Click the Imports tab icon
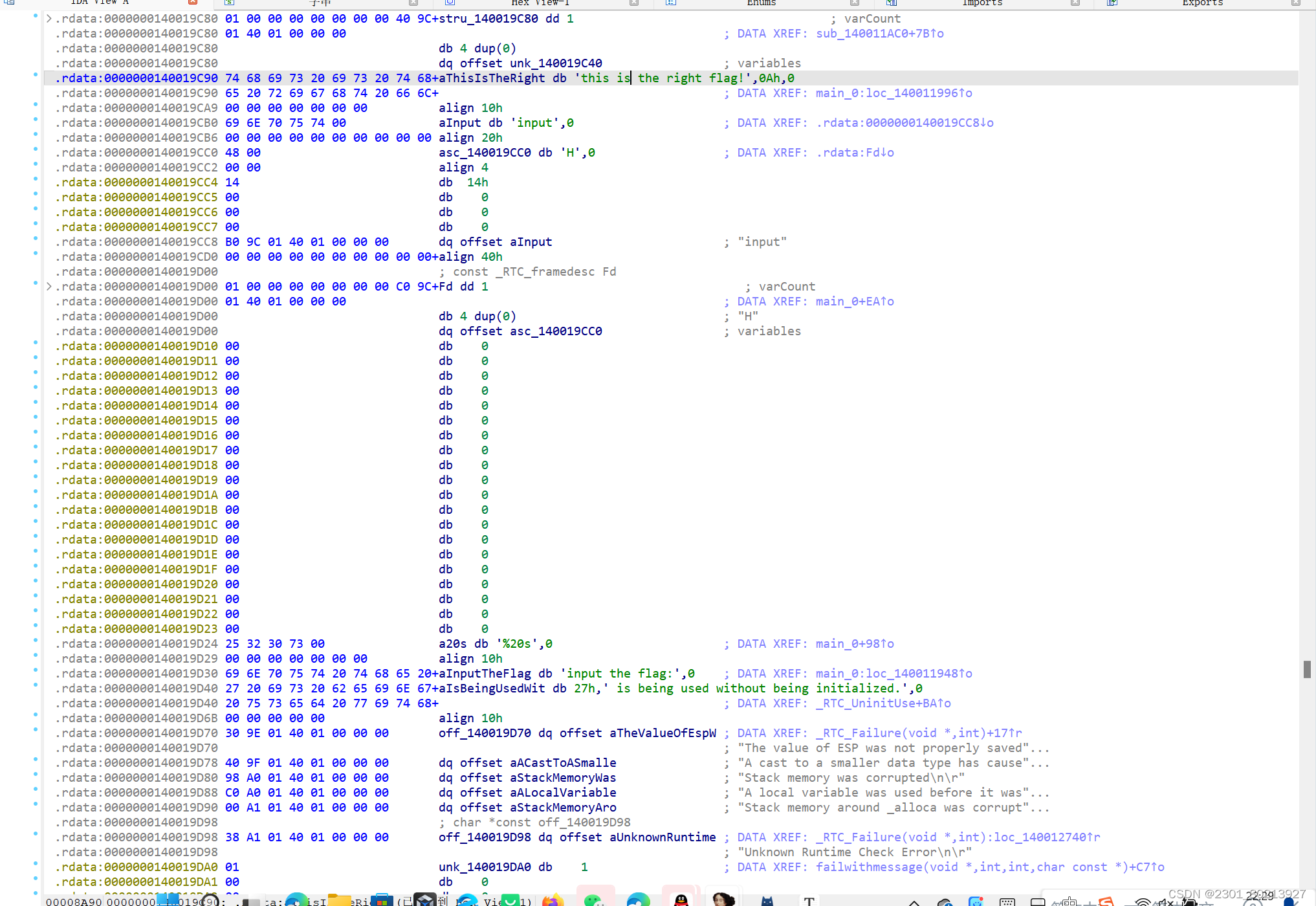 892,3
